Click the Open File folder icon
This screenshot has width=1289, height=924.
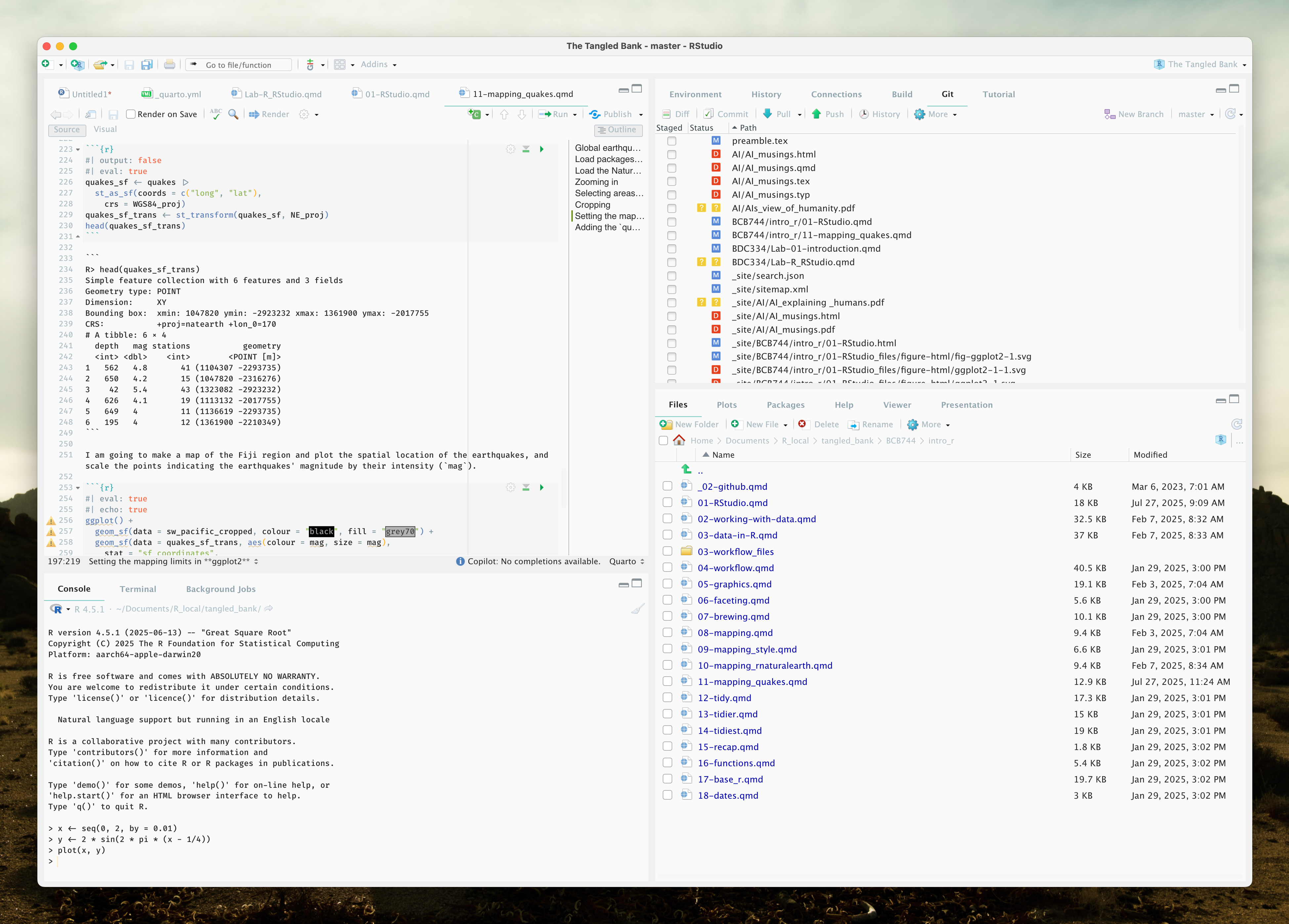(x=100, y=65)
